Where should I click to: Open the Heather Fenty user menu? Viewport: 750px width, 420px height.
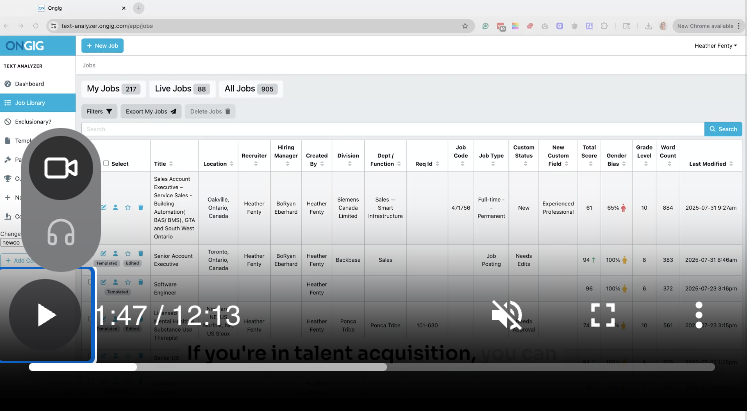715,46
